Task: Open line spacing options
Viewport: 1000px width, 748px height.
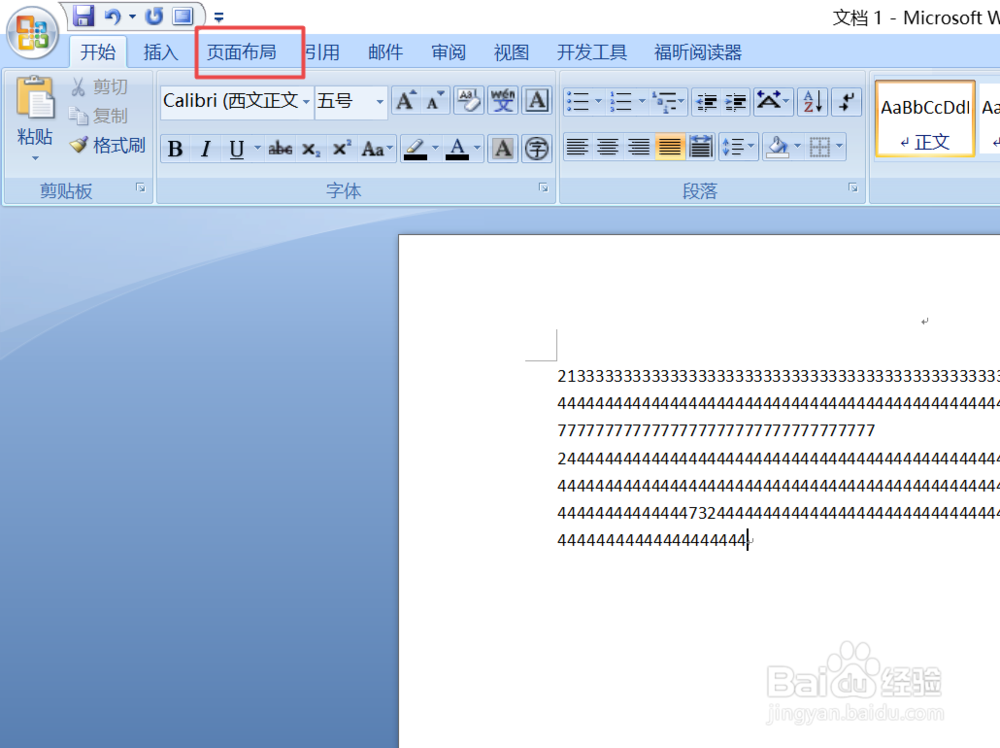Action: pyautogui.click(x=738, y=148)
